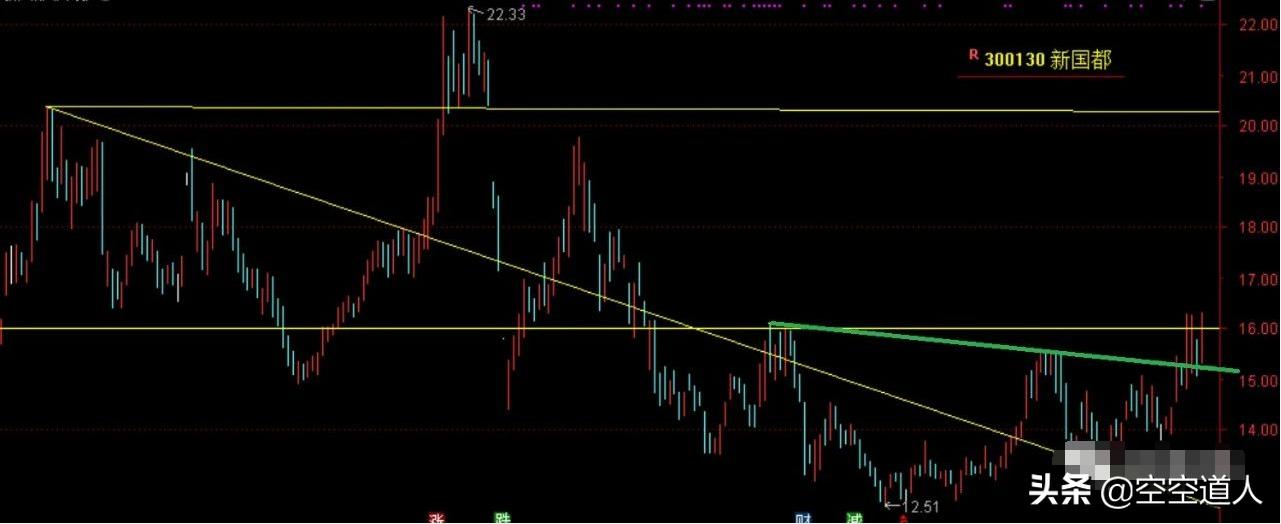The height and width of the screenshot is (524, 1281).
Task: Click the 19.00 price axis label
Action: 1258,177
